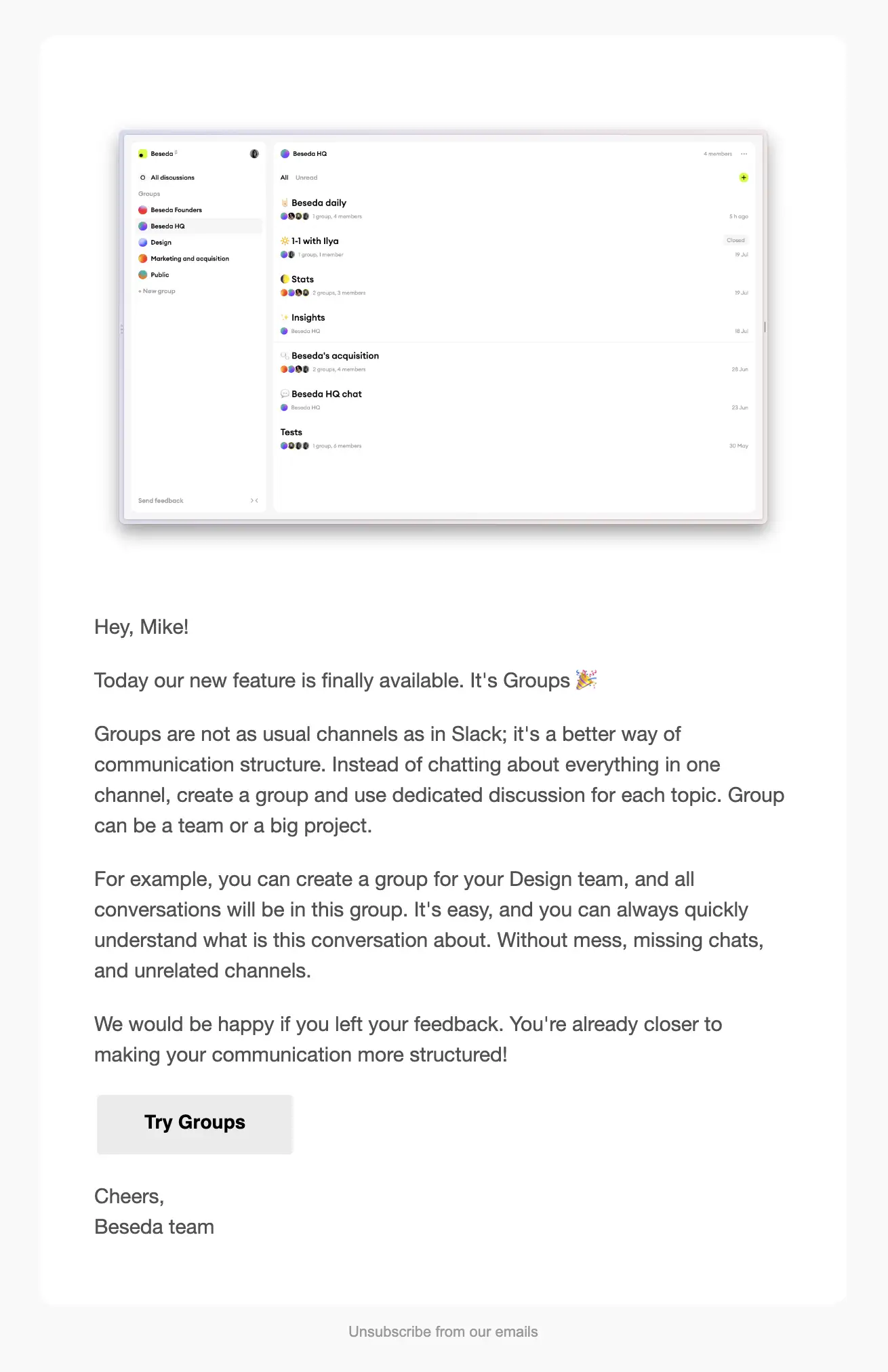Select the Beseda Founders group avatar
Screen dimensions: 888x1372
(142, 209)
